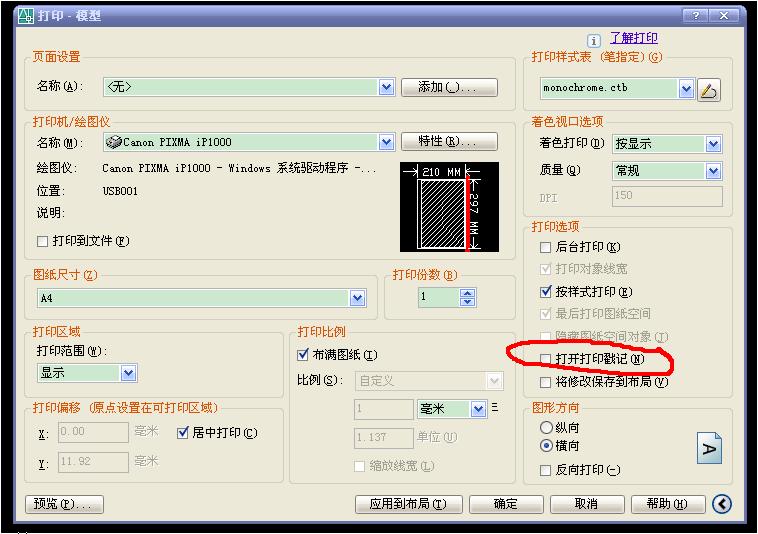Click the DPI 150 field
Viewport: 758px width, 534px height.
[667, 196]
